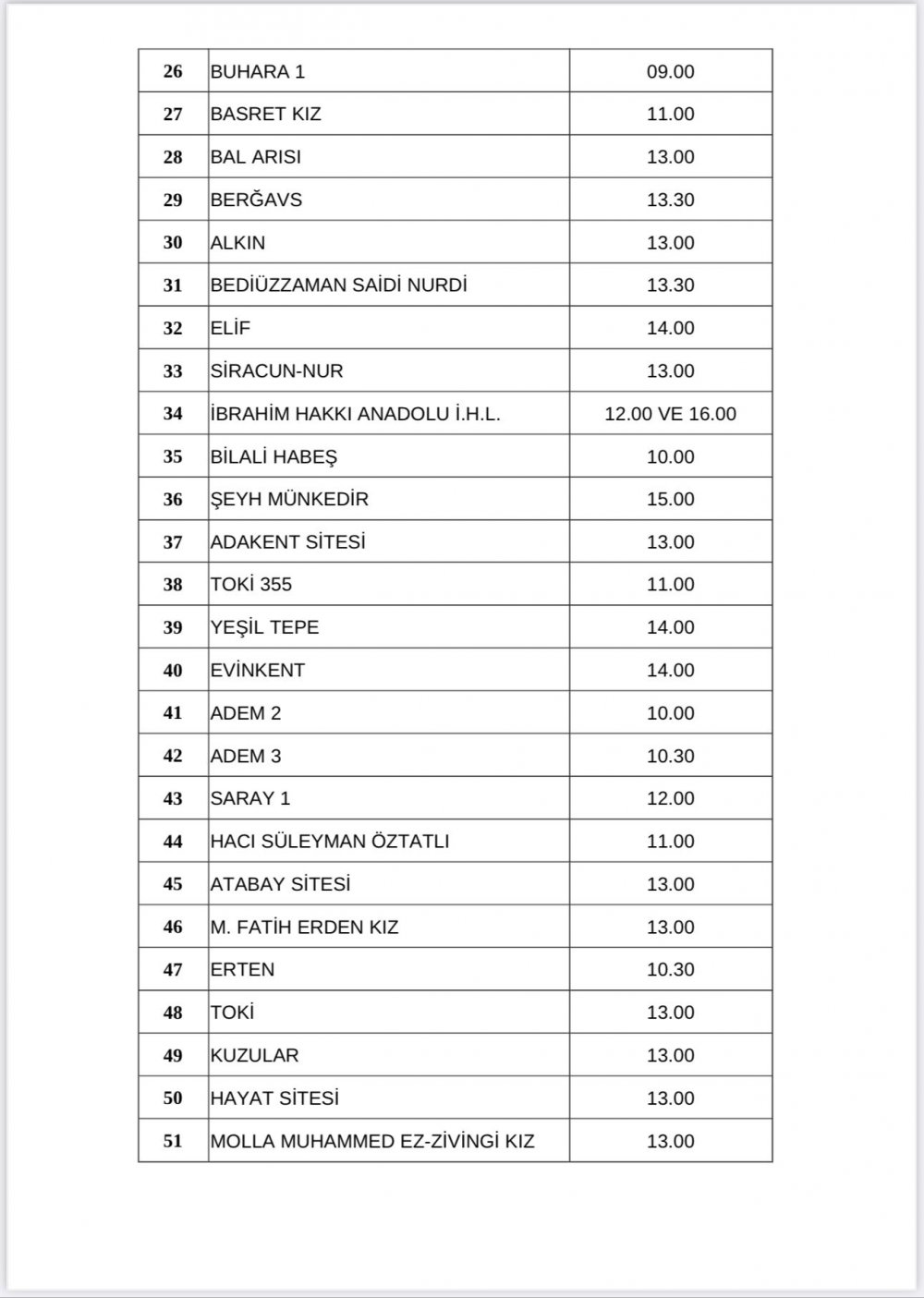Image resolution: width=924 pixels, height=1298 pixels.
Task: Select the KUZULAR name cell
Action: click(389, 1055)
